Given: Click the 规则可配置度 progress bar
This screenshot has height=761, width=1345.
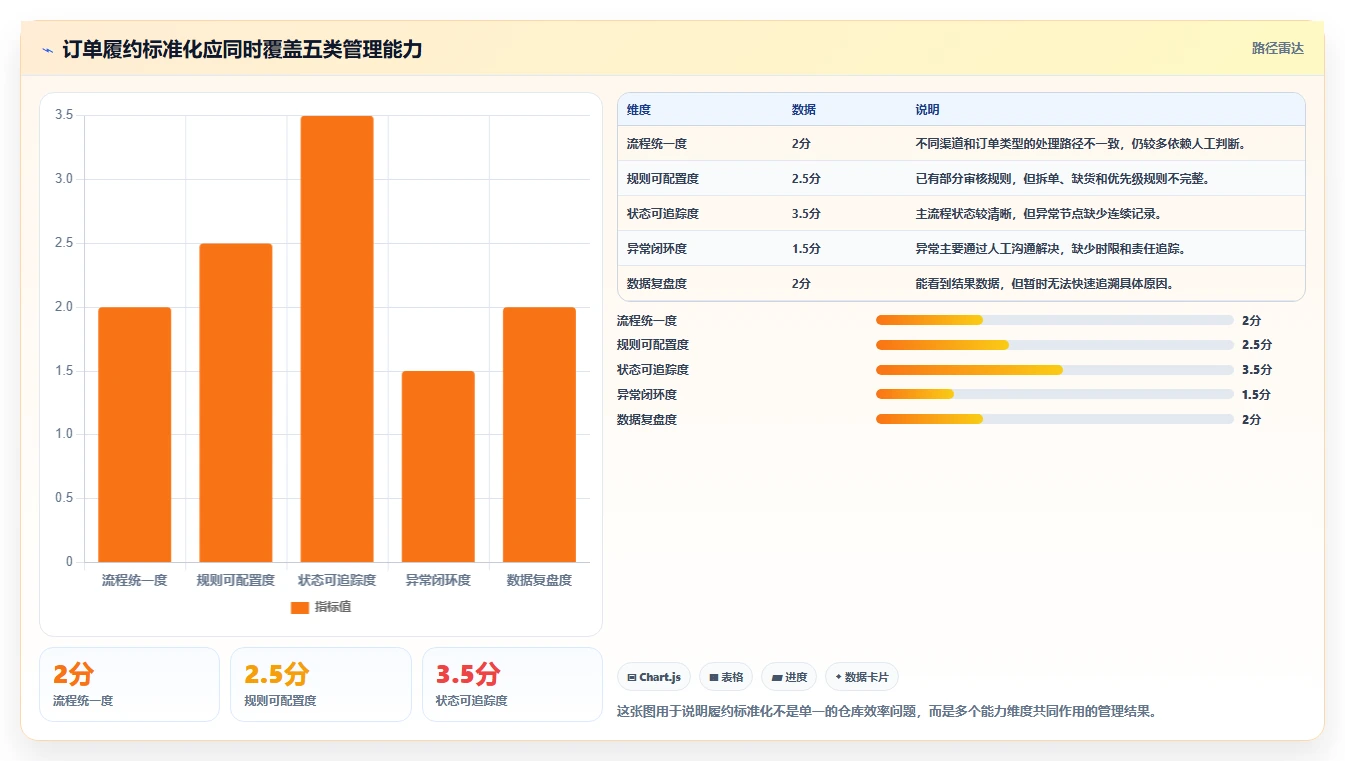Looking at the screenshot, I should point(1054,345).
